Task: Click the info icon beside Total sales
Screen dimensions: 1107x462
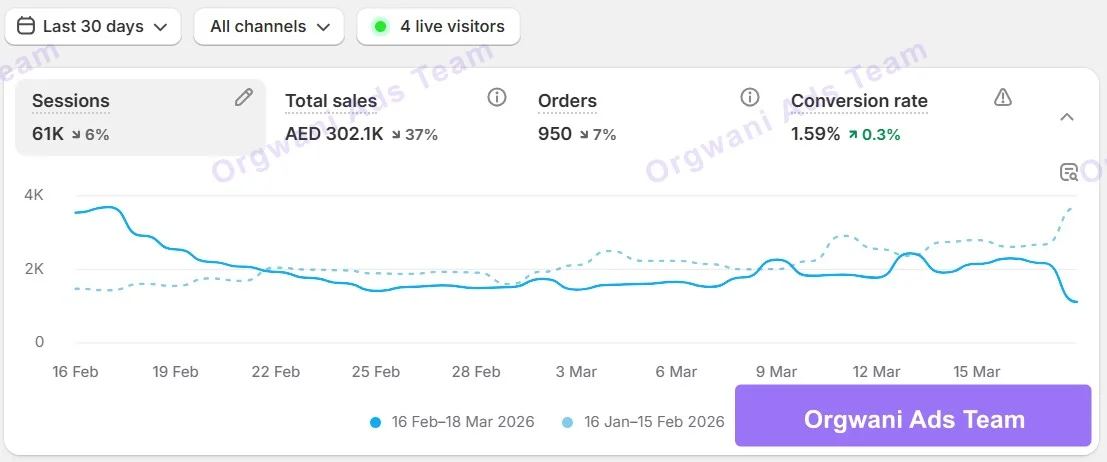Action: point(497,97)
